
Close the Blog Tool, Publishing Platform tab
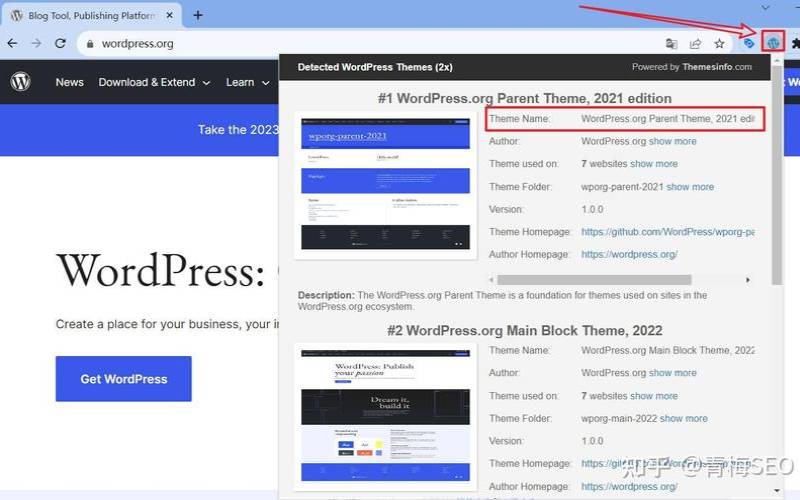169,15
